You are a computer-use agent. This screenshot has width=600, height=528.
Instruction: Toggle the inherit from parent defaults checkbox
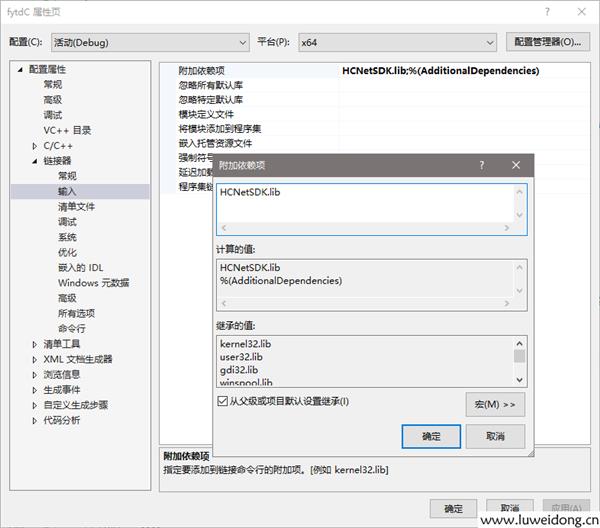pos(223,401)
